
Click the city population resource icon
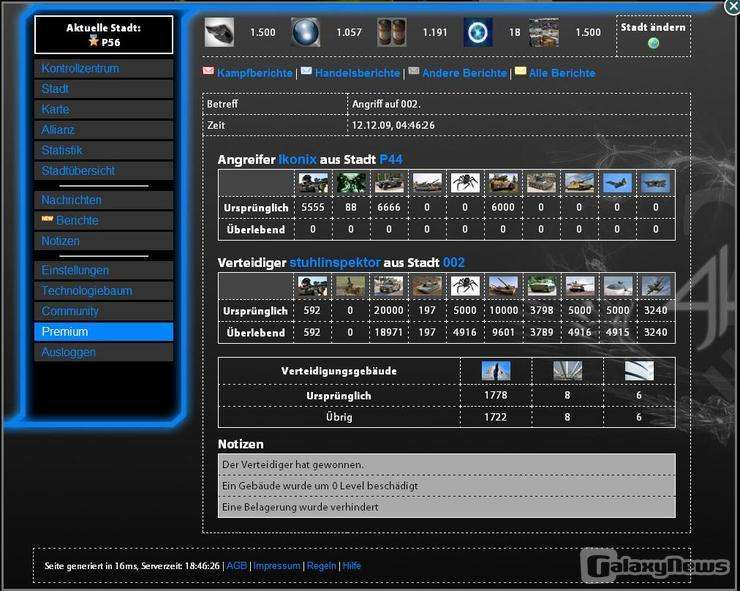[544, 32]
